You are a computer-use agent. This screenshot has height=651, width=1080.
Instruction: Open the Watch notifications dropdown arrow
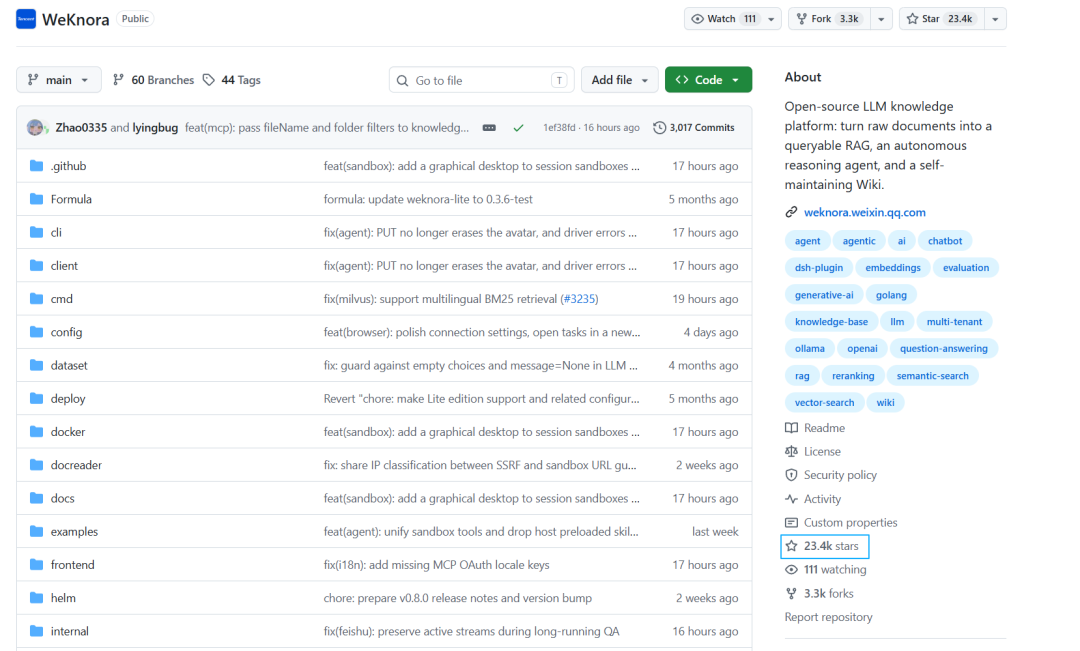click(x=771, y=19)
